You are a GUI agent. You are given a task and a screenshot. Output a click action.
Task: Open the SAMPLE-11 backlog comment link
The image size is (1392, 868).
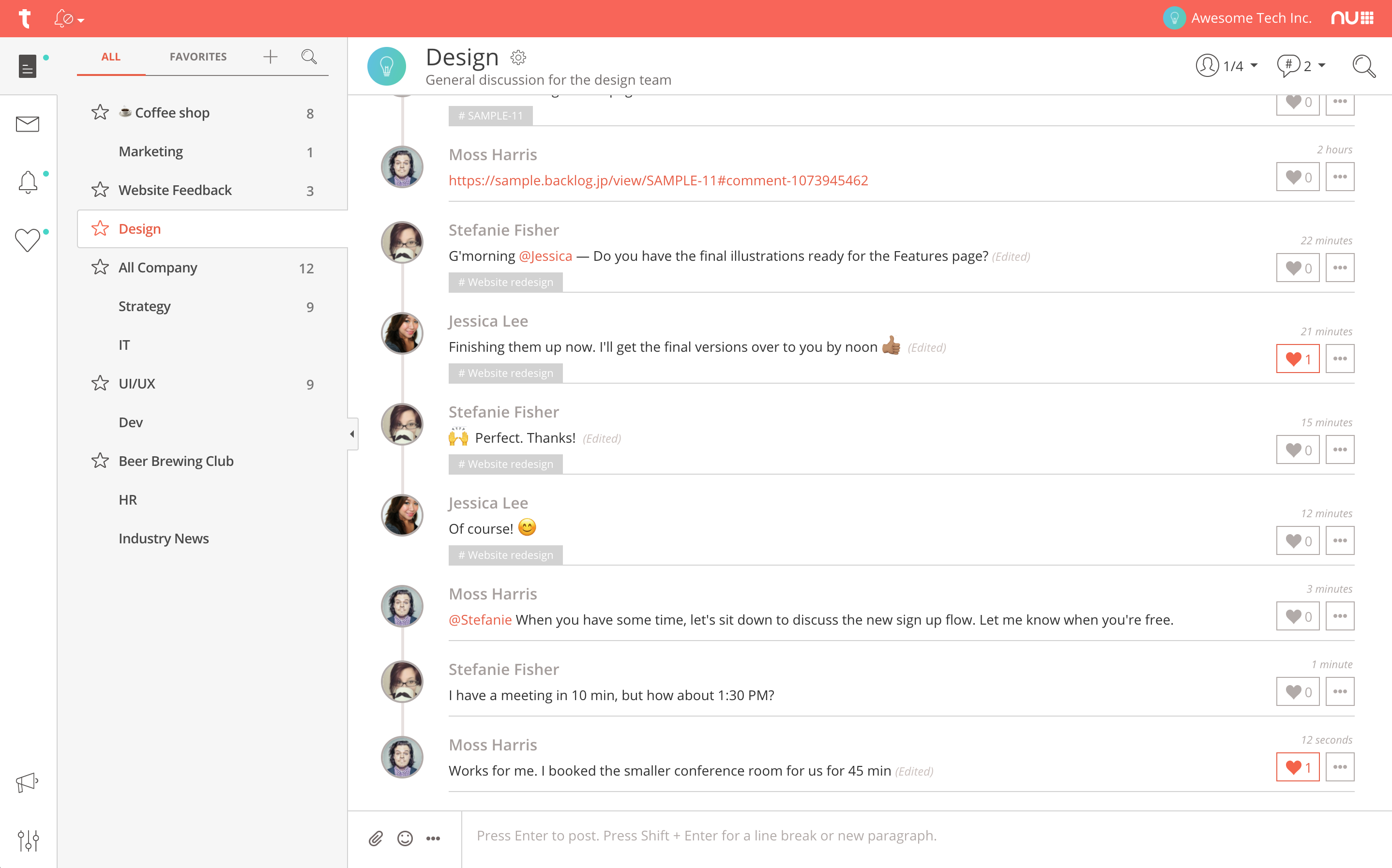tap(658, 180)
